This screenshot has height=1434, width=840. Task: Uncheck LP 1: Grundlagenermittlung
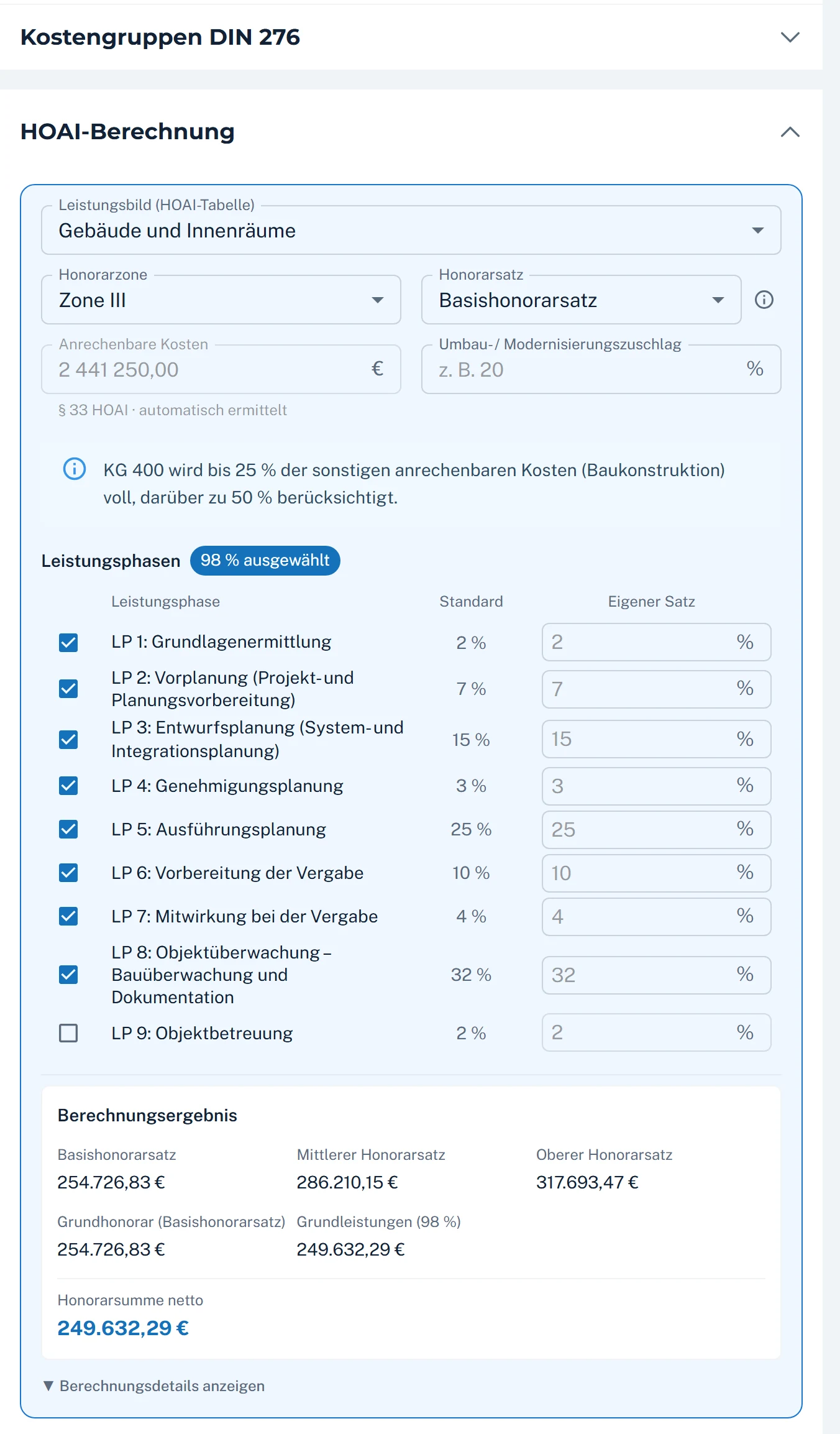click(x=68, y=642)
